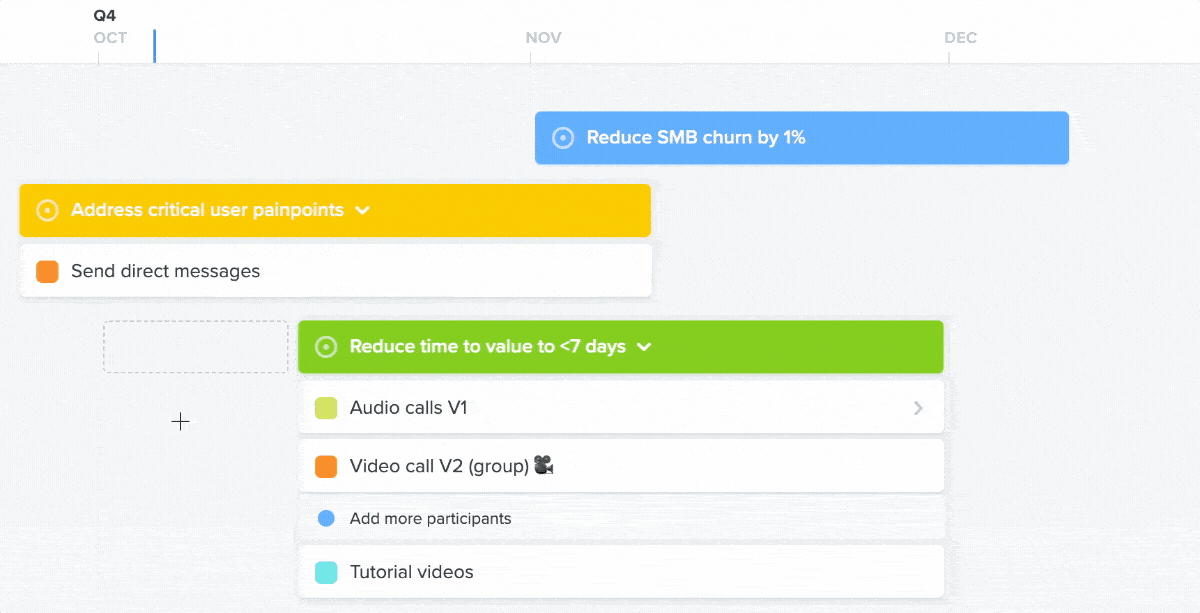Click the objective icon on Reduce time to value
The height and width of the screenshot is (613, 1200).
[x=326, y=347]
